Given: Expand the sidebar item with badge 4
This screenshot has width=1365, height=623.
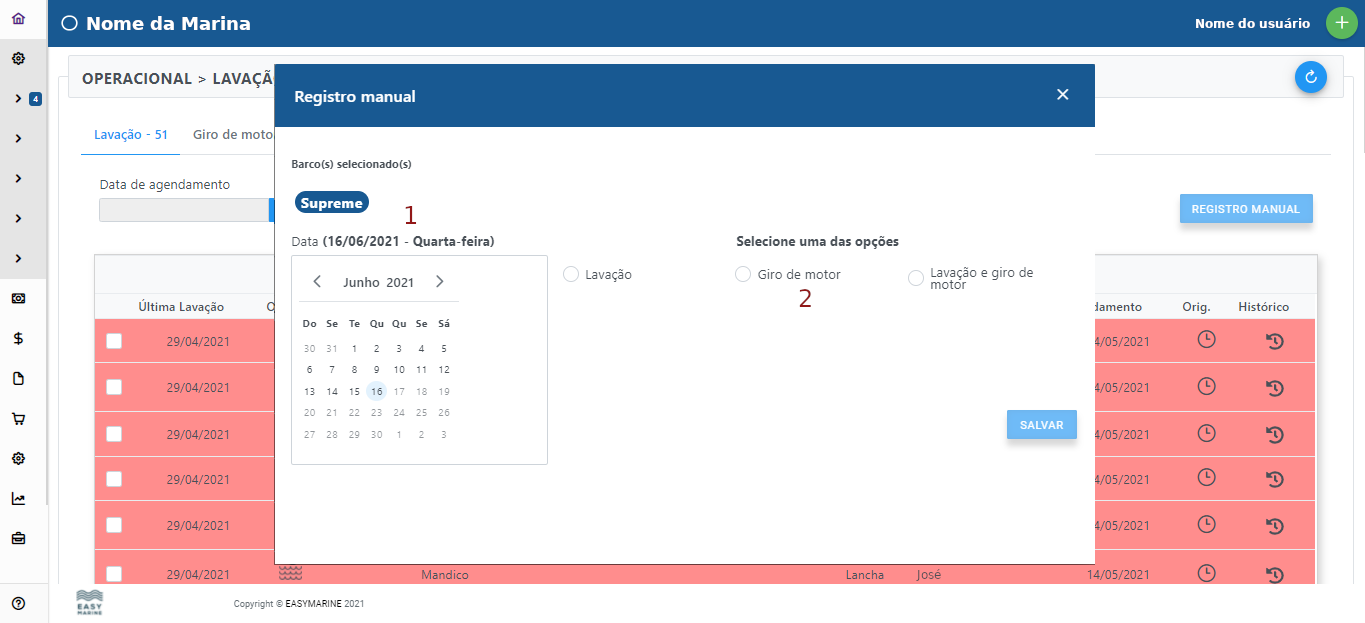Looking at the screenshot, I should pos(18,99).
